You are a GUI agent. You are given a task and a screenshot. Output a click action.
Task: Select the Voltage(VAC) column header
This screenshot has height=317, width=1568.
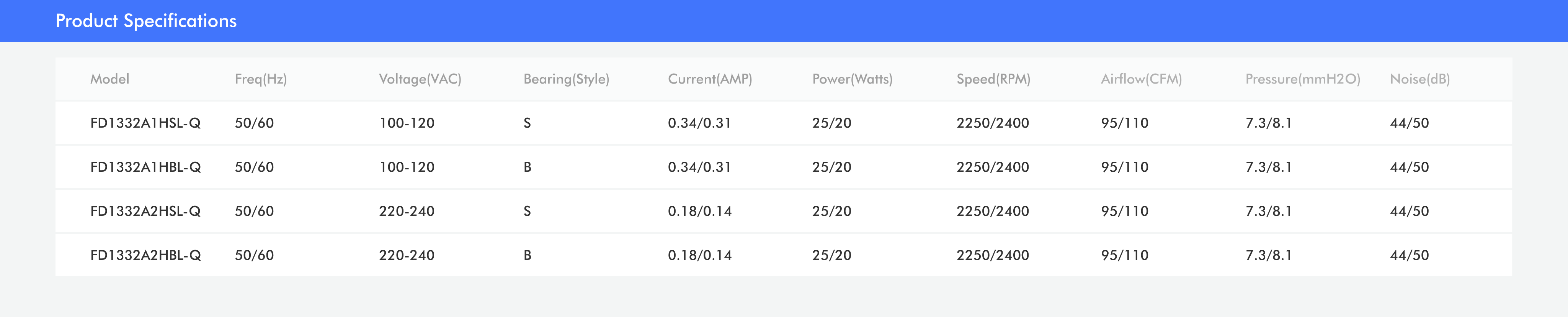[420, 79]
